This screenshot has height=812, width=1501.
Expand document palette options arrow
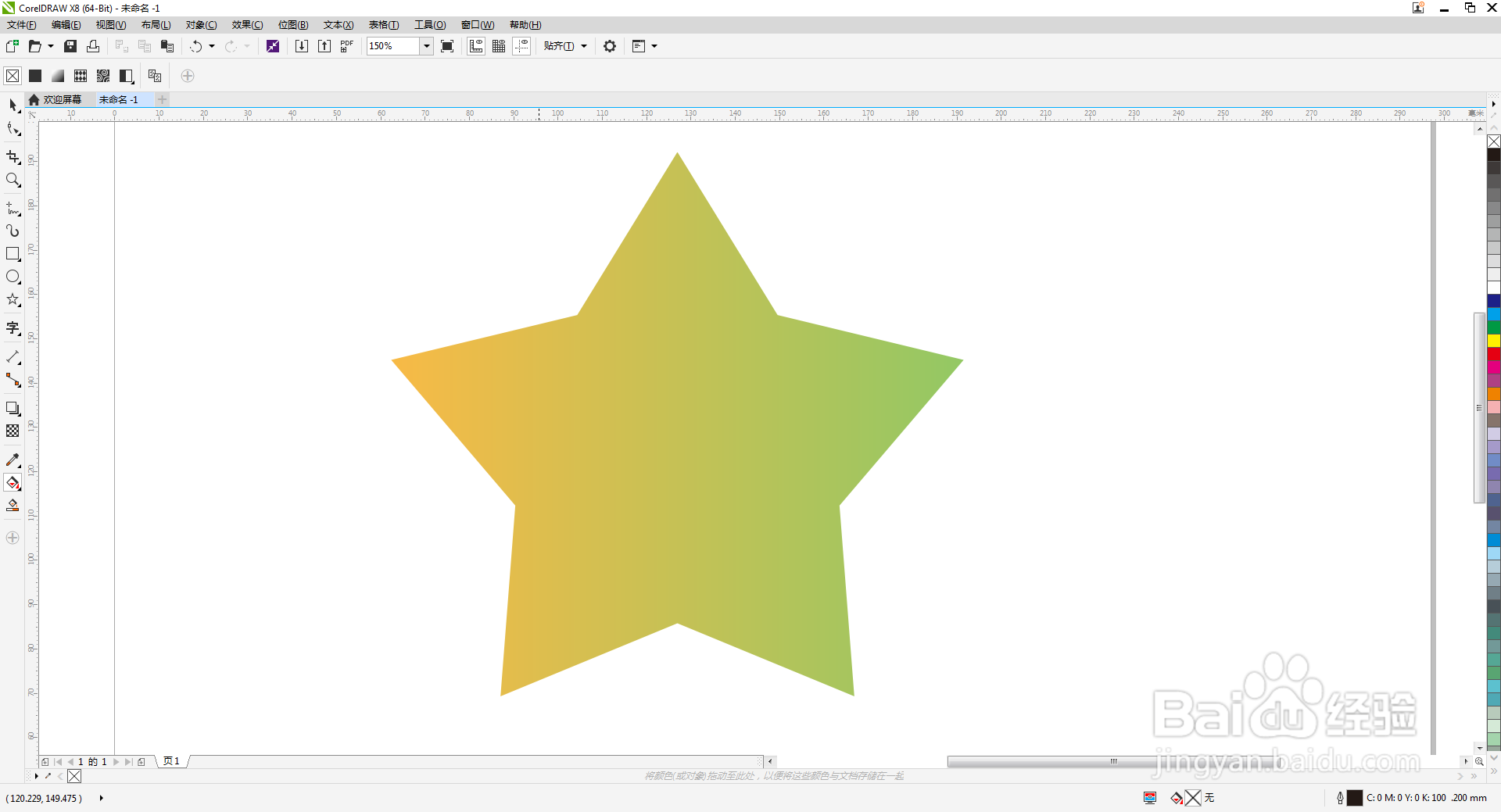click(37, 776)
